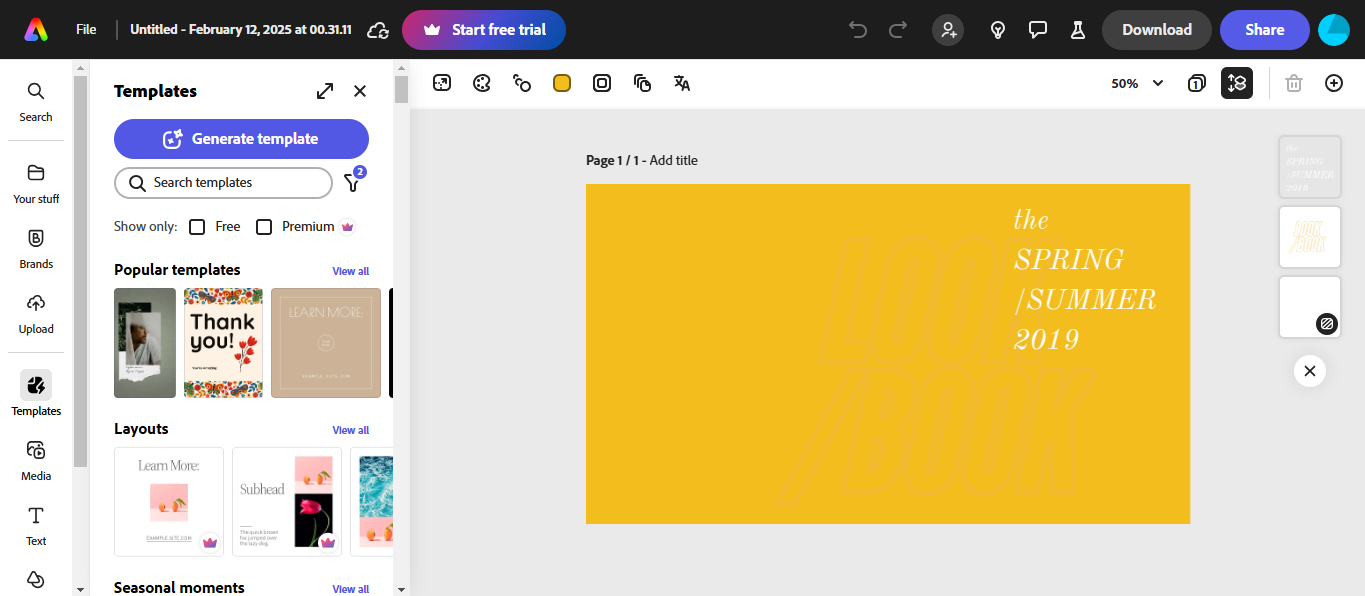This screenshot has height=596, width=1365.
Task: Open the animation icon in toolbar
Action: click(x=522, y=83)
